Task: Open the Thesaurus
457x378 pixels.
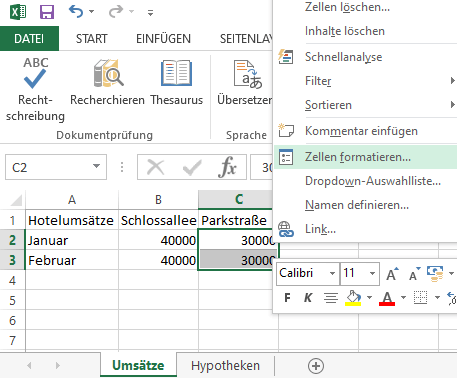Action: [176, 82]
